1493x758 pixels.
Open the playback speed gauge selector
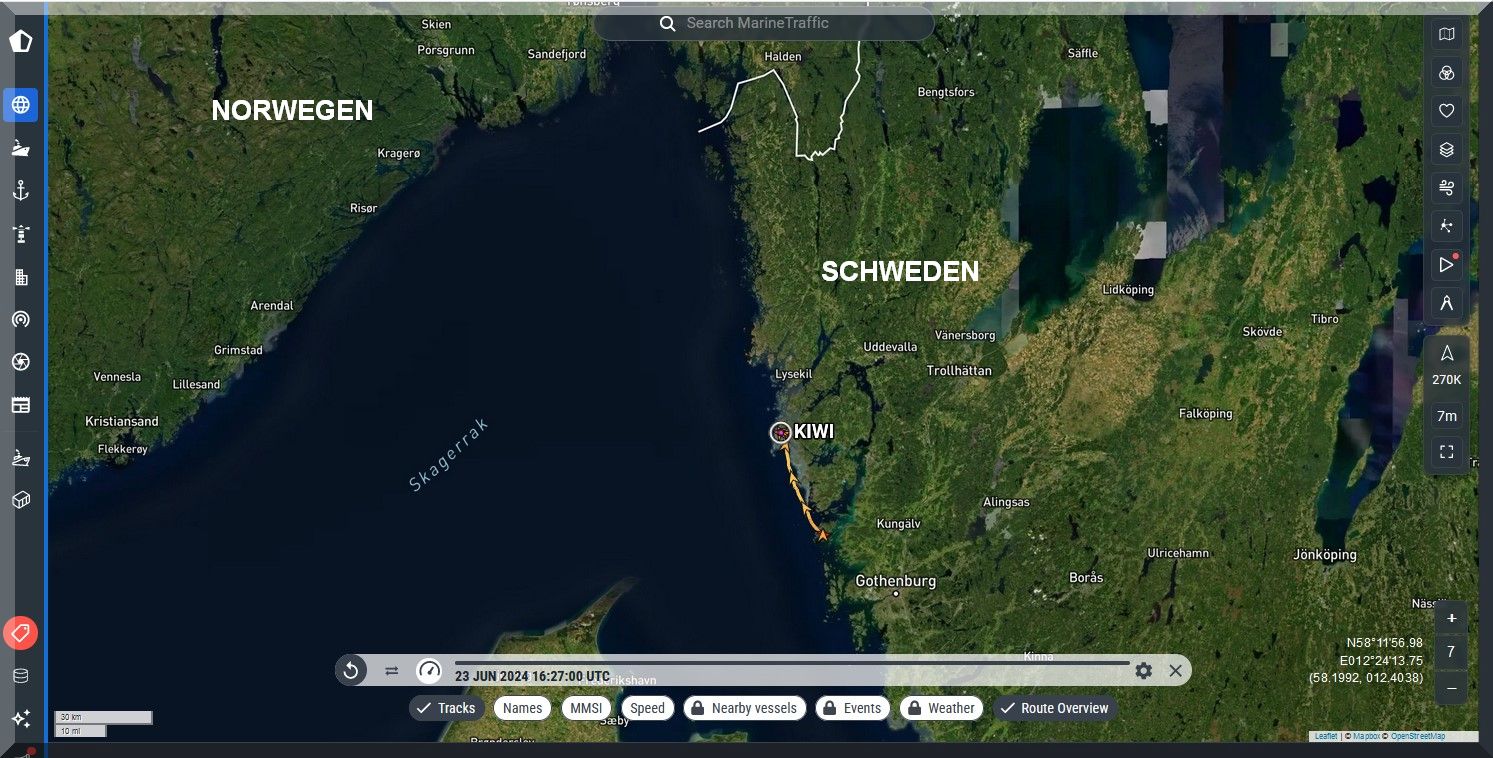[x=429, y=671]
